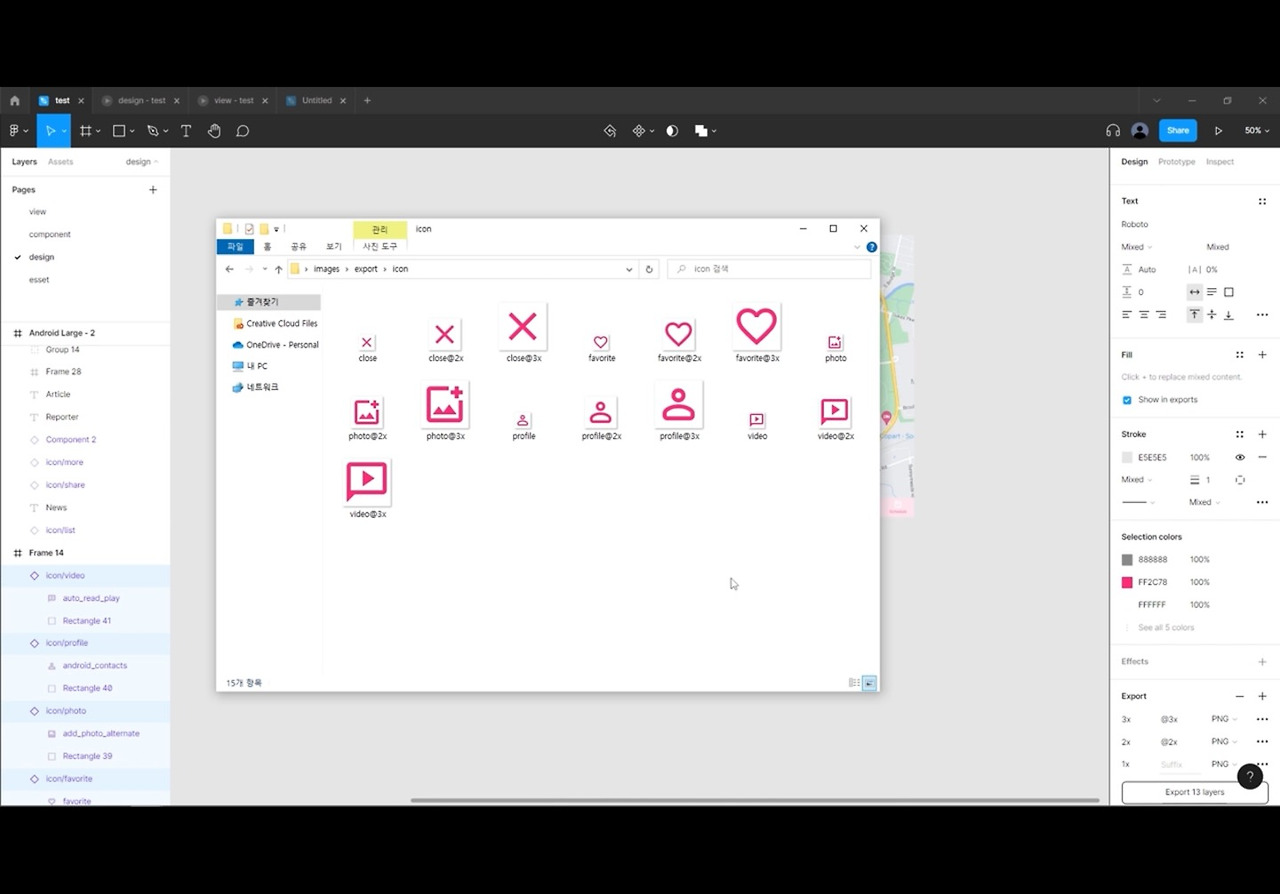Viewport: 1280px width, 894px height.
Task: Select the Text tool
Action: point(186,131)
